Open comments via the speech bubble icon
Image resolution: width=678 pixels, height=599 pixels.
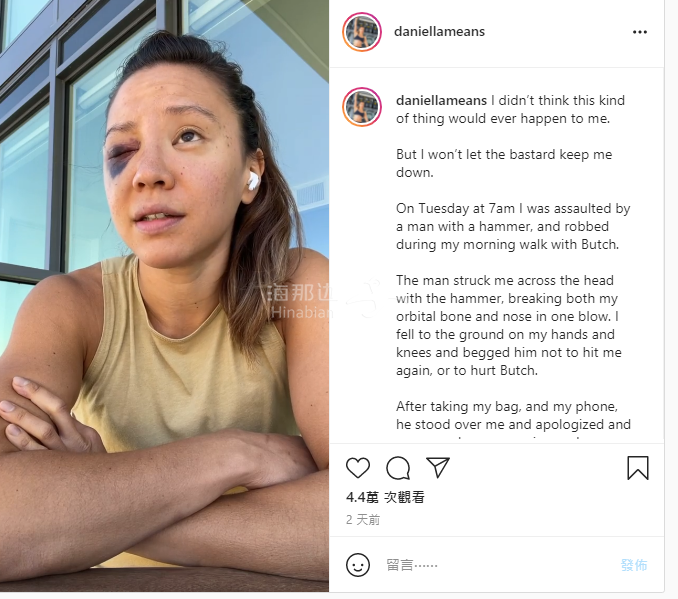pos(398,468)
